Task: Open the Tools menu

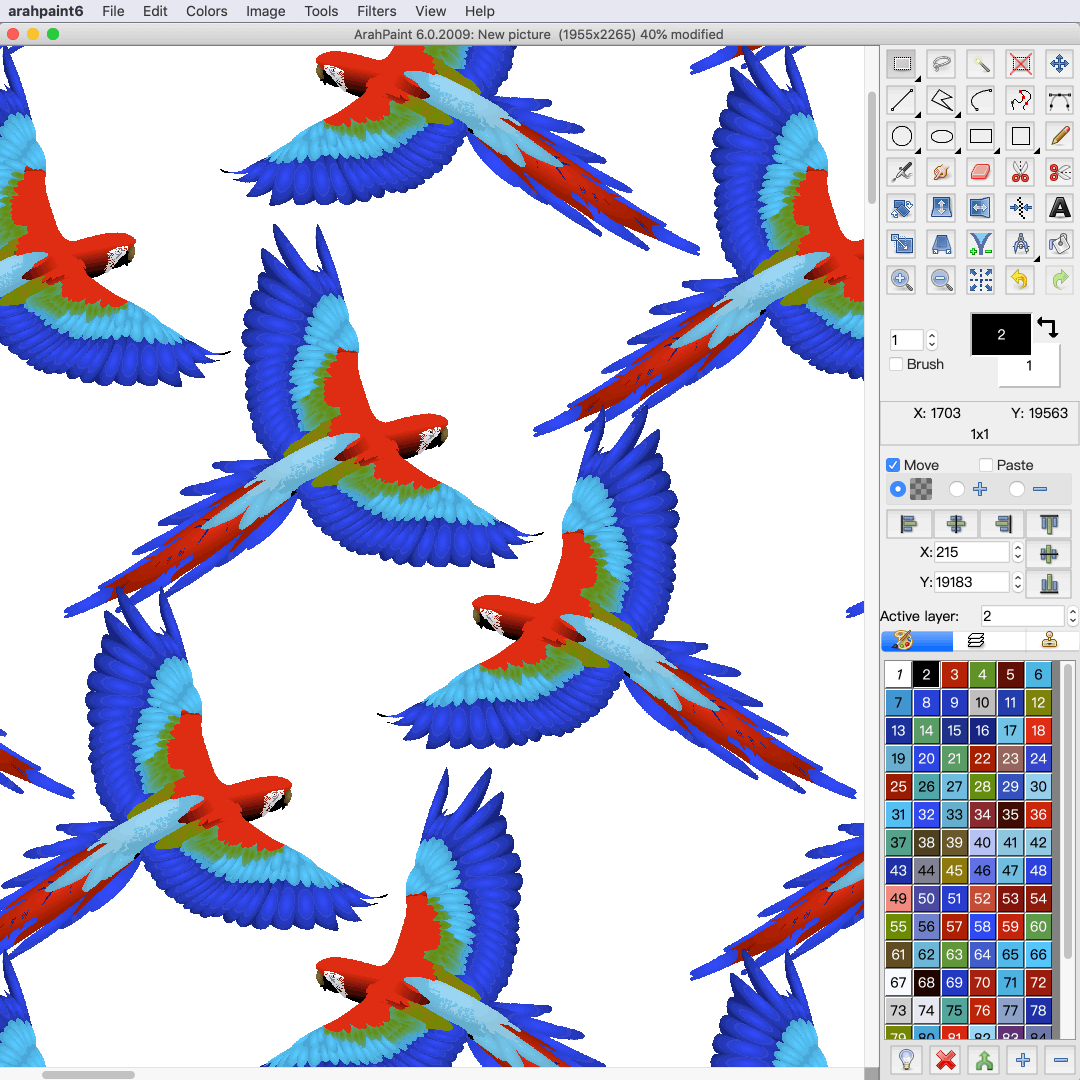Action: tap(321, 11)
